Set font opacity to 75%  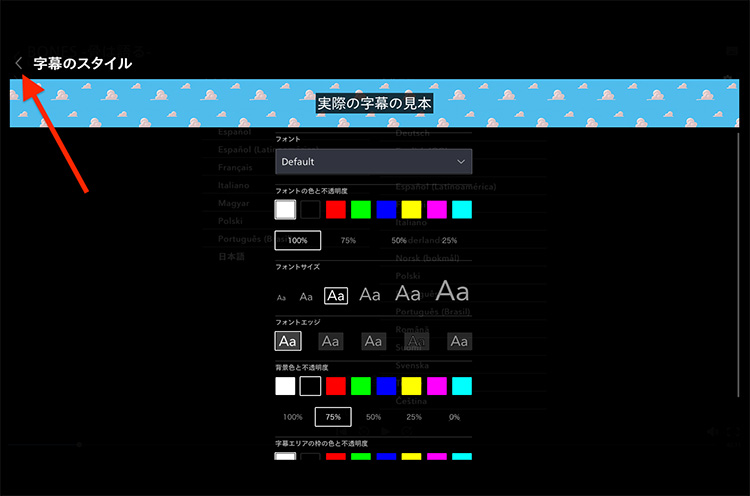click(348, 241)
